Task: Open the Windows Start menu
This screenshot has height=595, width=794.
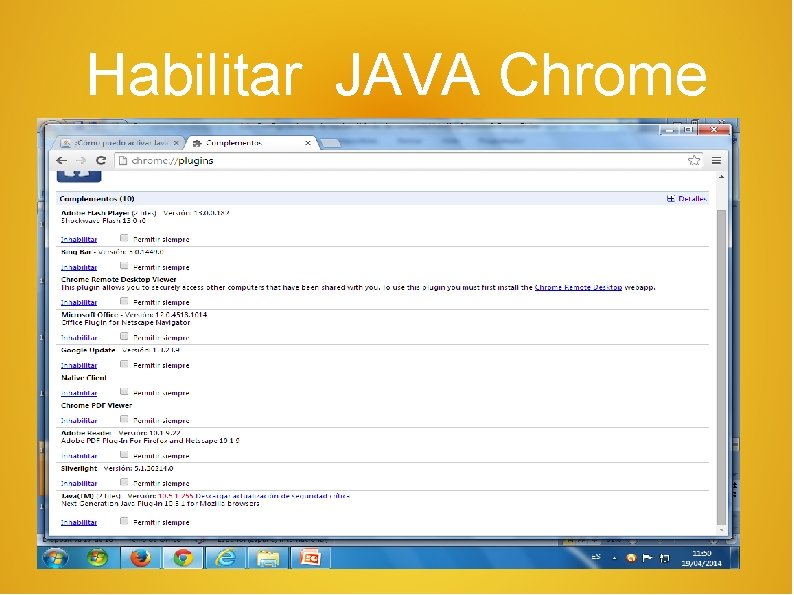Action: (x=56, y=558)
